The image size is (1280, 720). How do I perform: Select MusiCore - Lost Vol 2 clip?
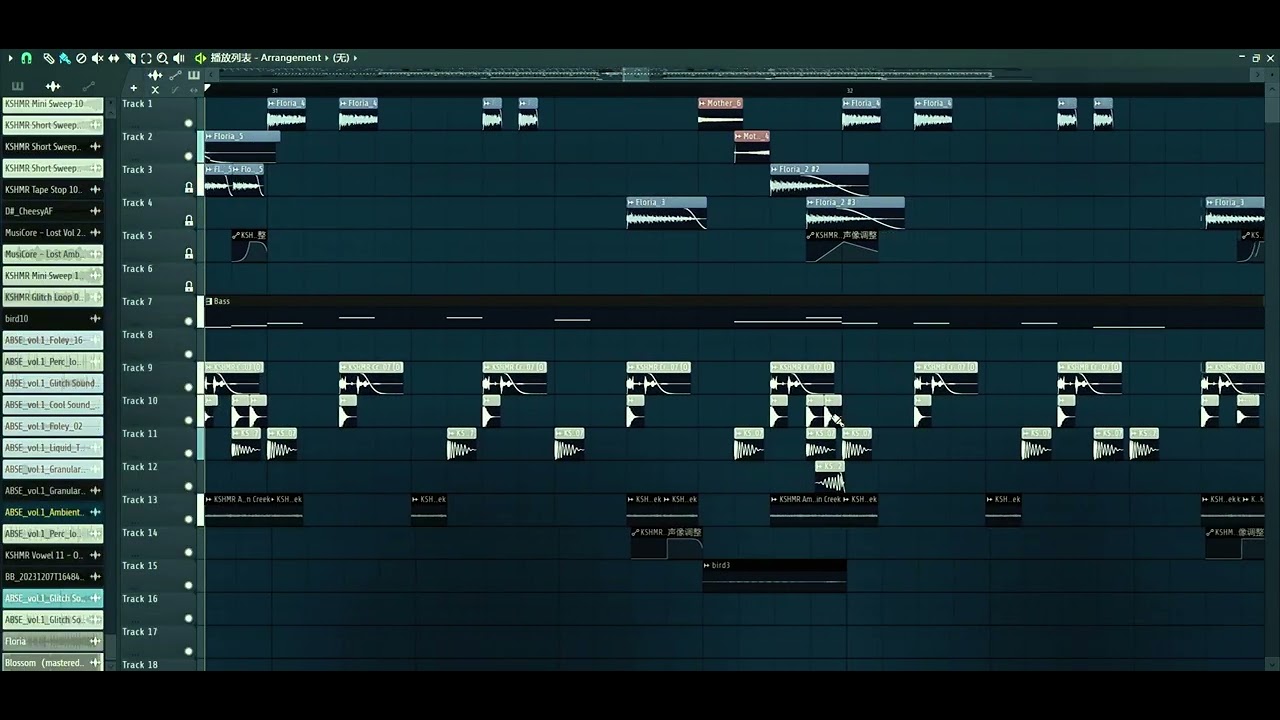[x=53, y=233]
